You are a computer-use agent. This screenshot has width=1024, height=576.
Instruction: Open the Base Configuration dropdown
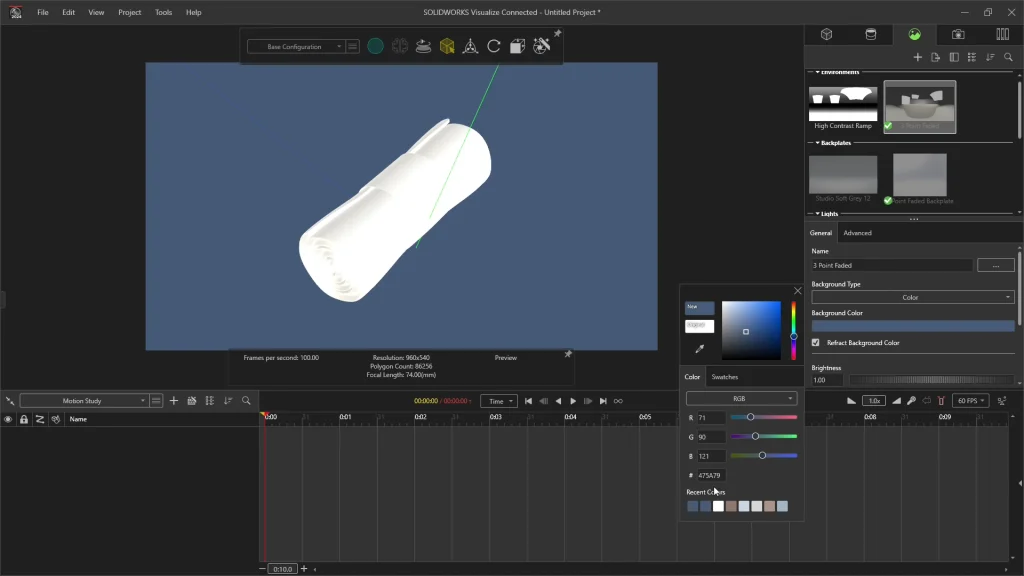pos(296,46)
